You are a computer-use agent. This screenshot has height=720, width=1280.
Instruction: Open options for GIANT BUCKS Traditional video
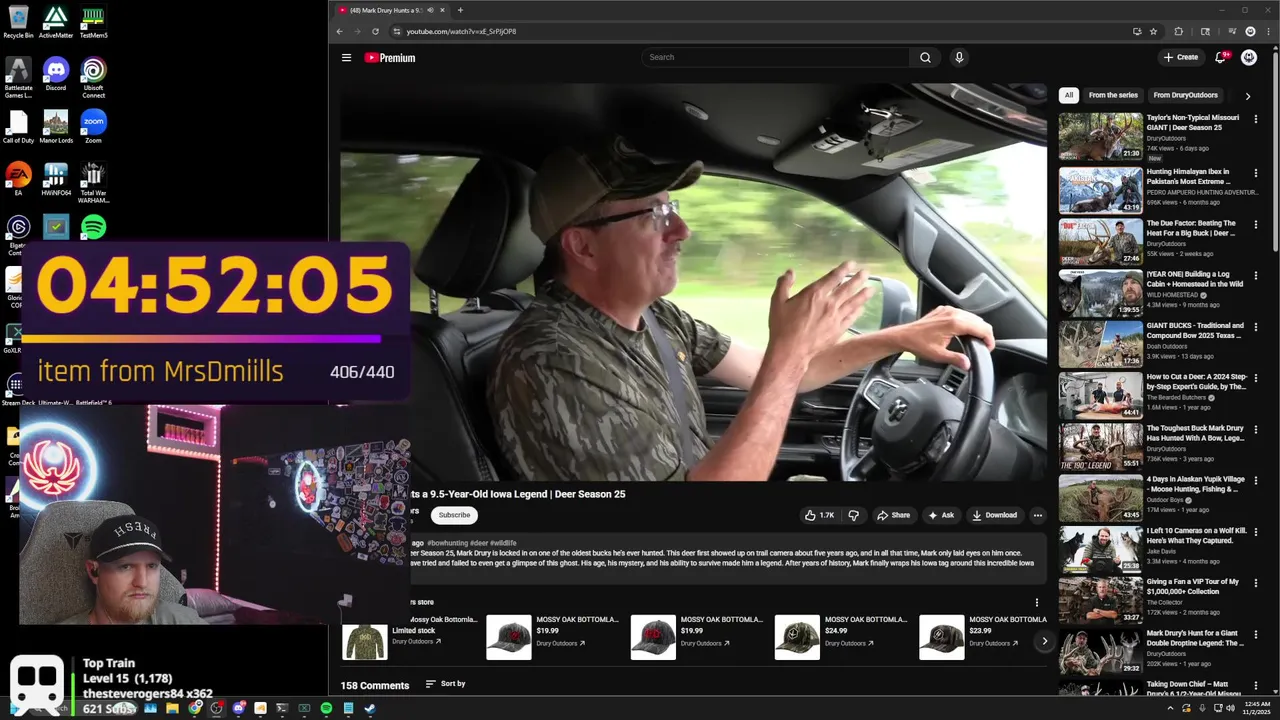click(x=1256, y=328)
